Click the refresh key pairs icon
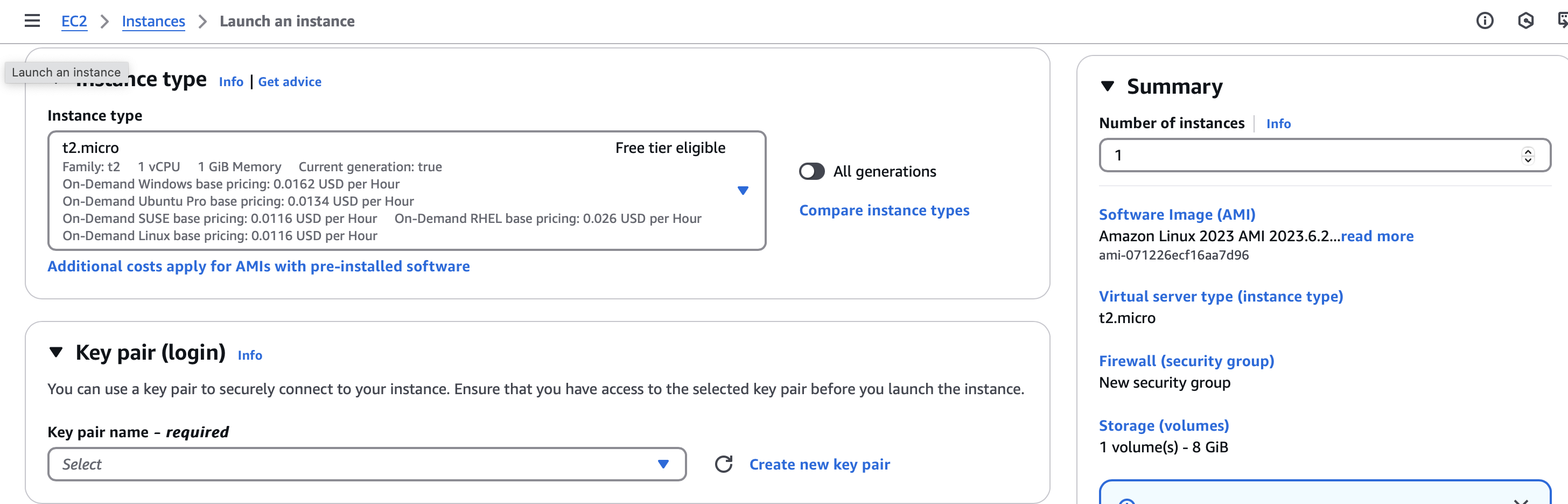The height and width of the screenshot is (504, 1568). click(723, 465)
